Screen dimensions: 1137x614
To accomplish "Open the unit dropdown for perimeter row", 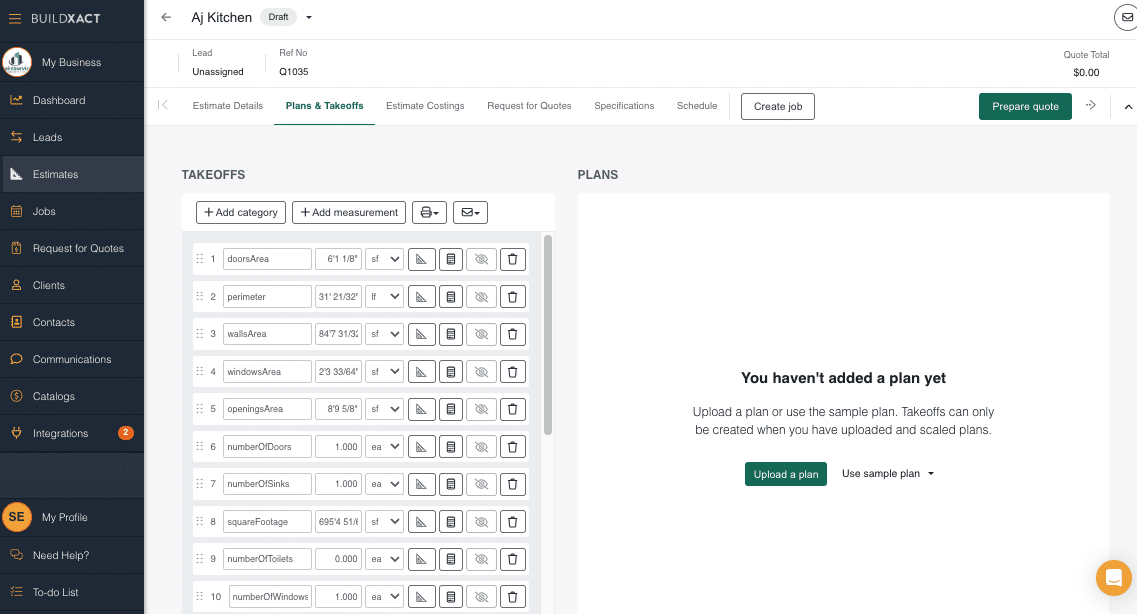I will (x=384, y=297).
